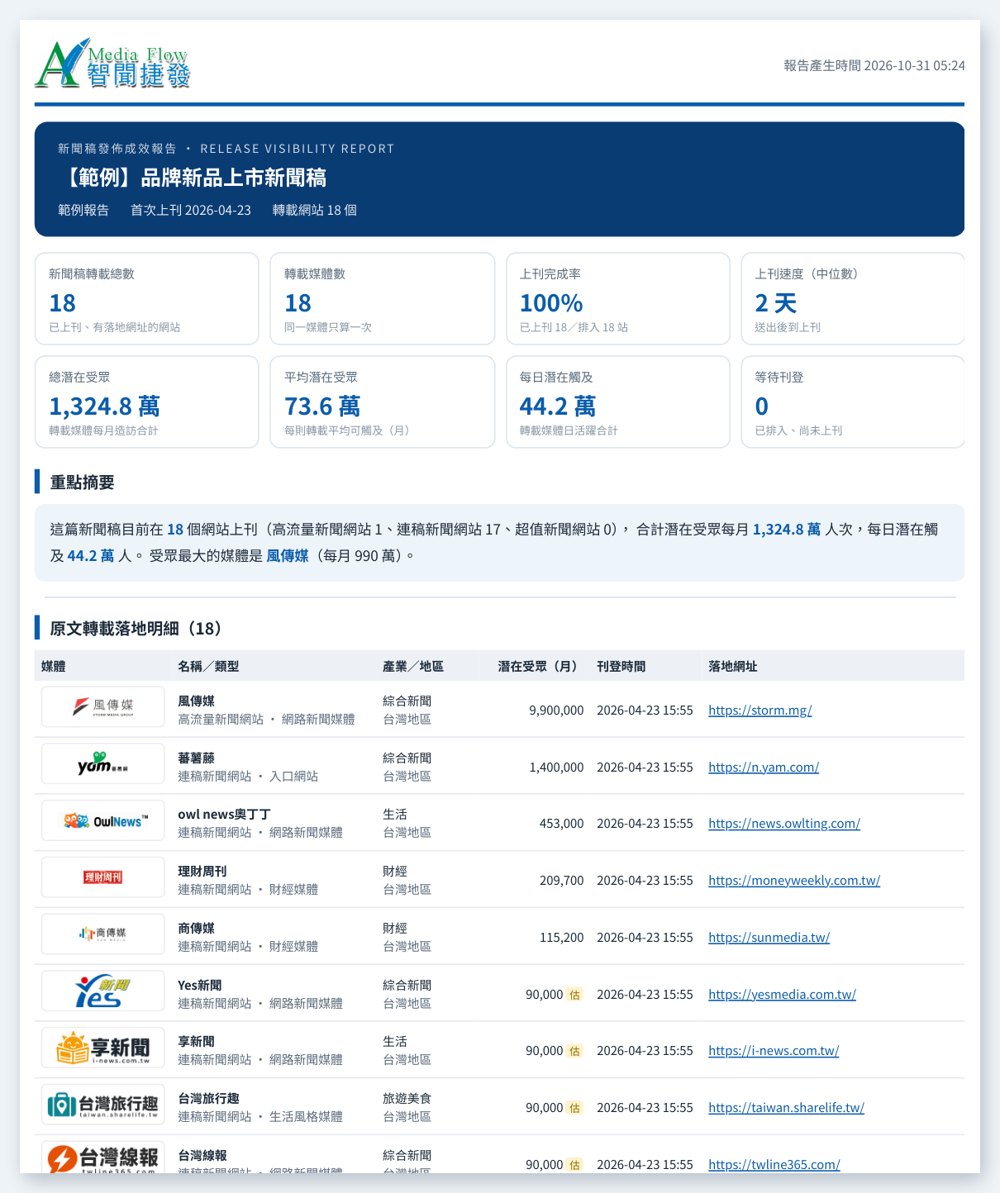Click the OwlNews logo thumbnail

click(103, 821)
